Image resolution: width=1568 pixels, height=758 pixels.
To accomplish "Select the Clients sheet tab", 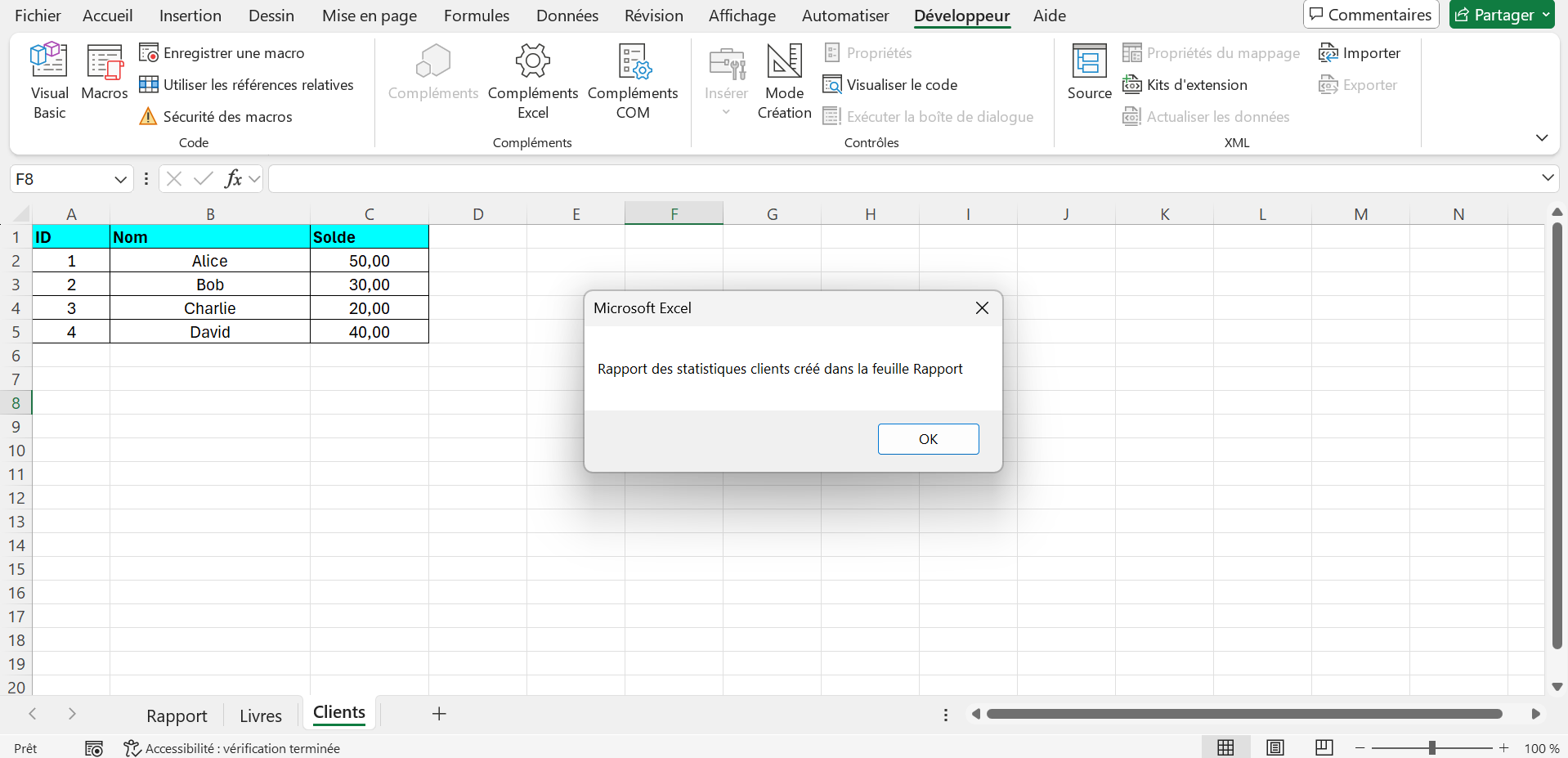I will [x=339, y=713].
